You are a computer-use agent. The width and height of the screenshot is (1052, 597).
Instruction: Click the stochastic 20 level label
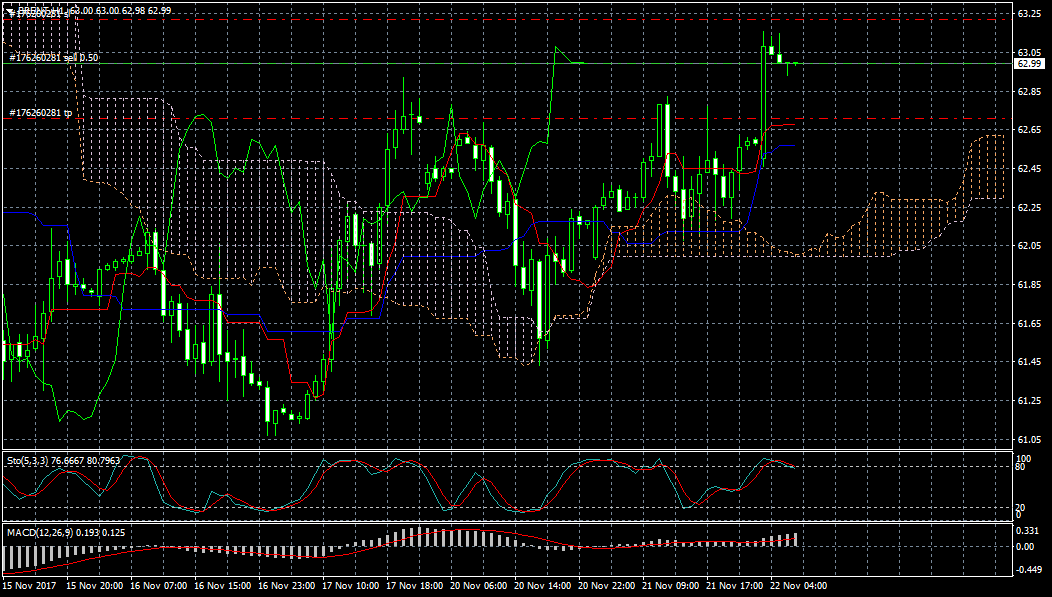(1021, 507)
